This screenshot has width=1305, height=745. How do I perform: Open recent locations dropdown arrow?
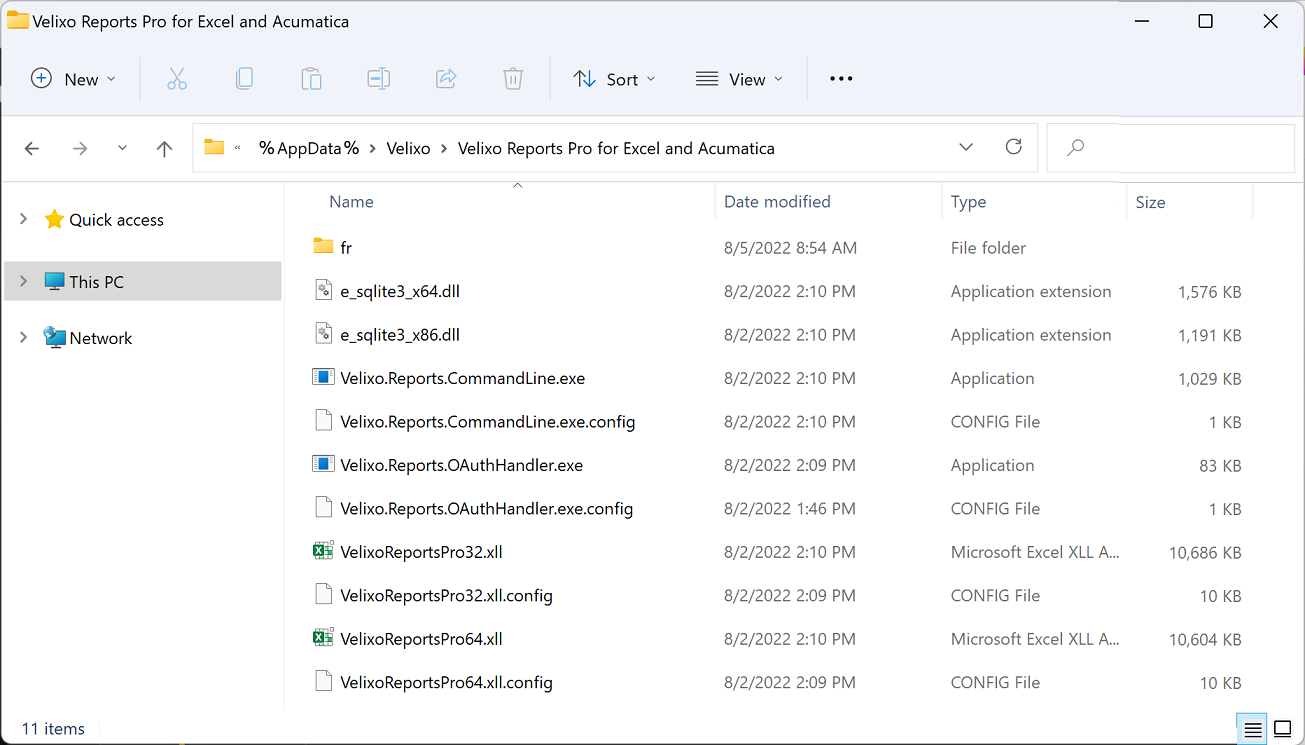coord(122,148)
